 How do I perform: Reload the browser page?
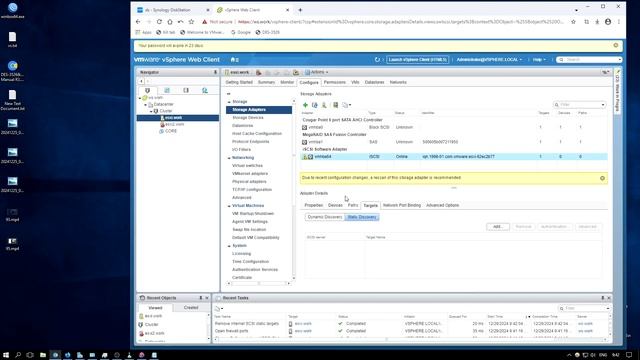pos(159,22)
